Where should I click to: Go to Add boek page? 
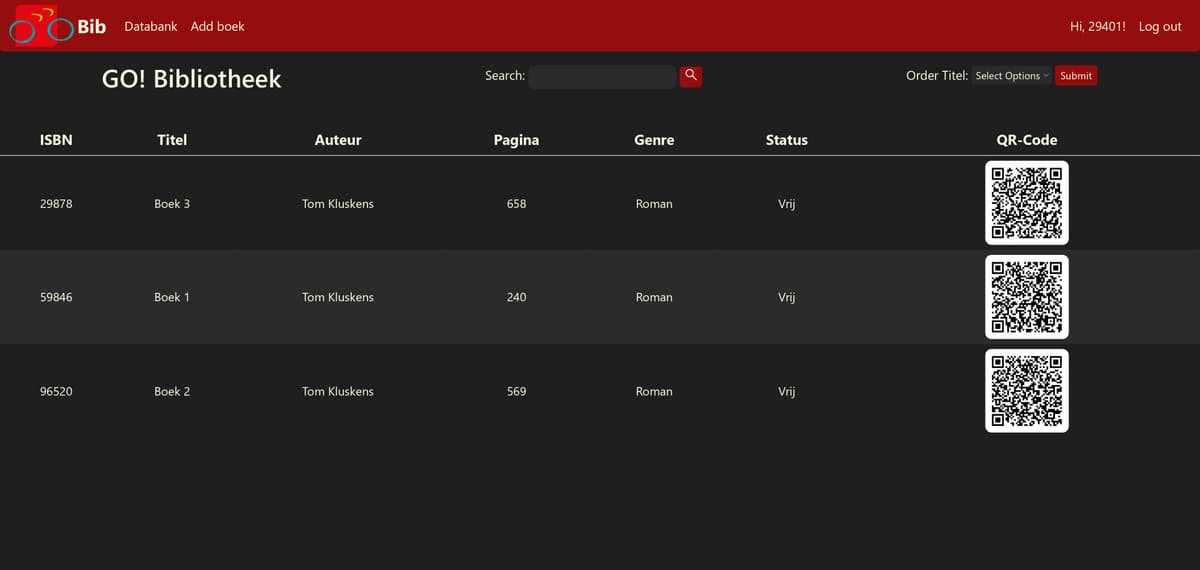coord(217,26)
